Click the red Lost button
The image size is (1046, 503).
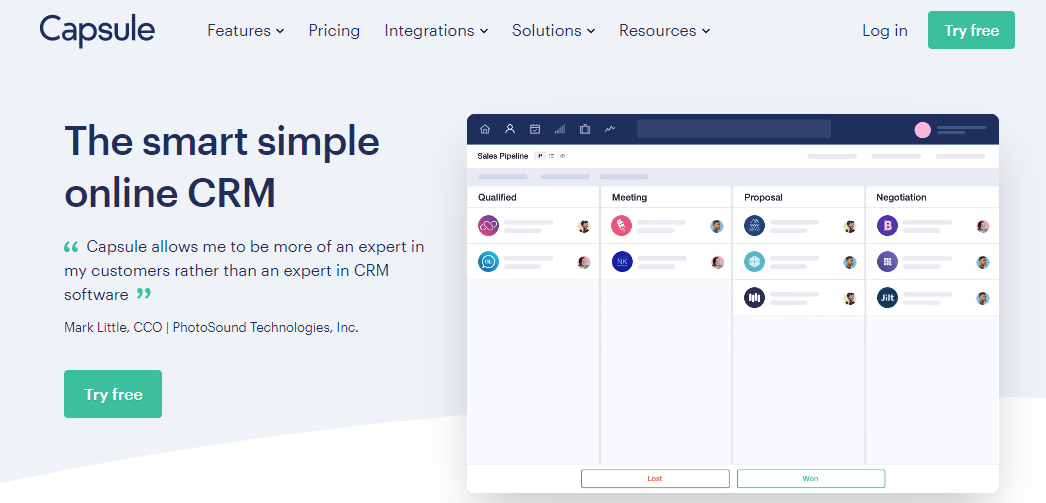655,478
